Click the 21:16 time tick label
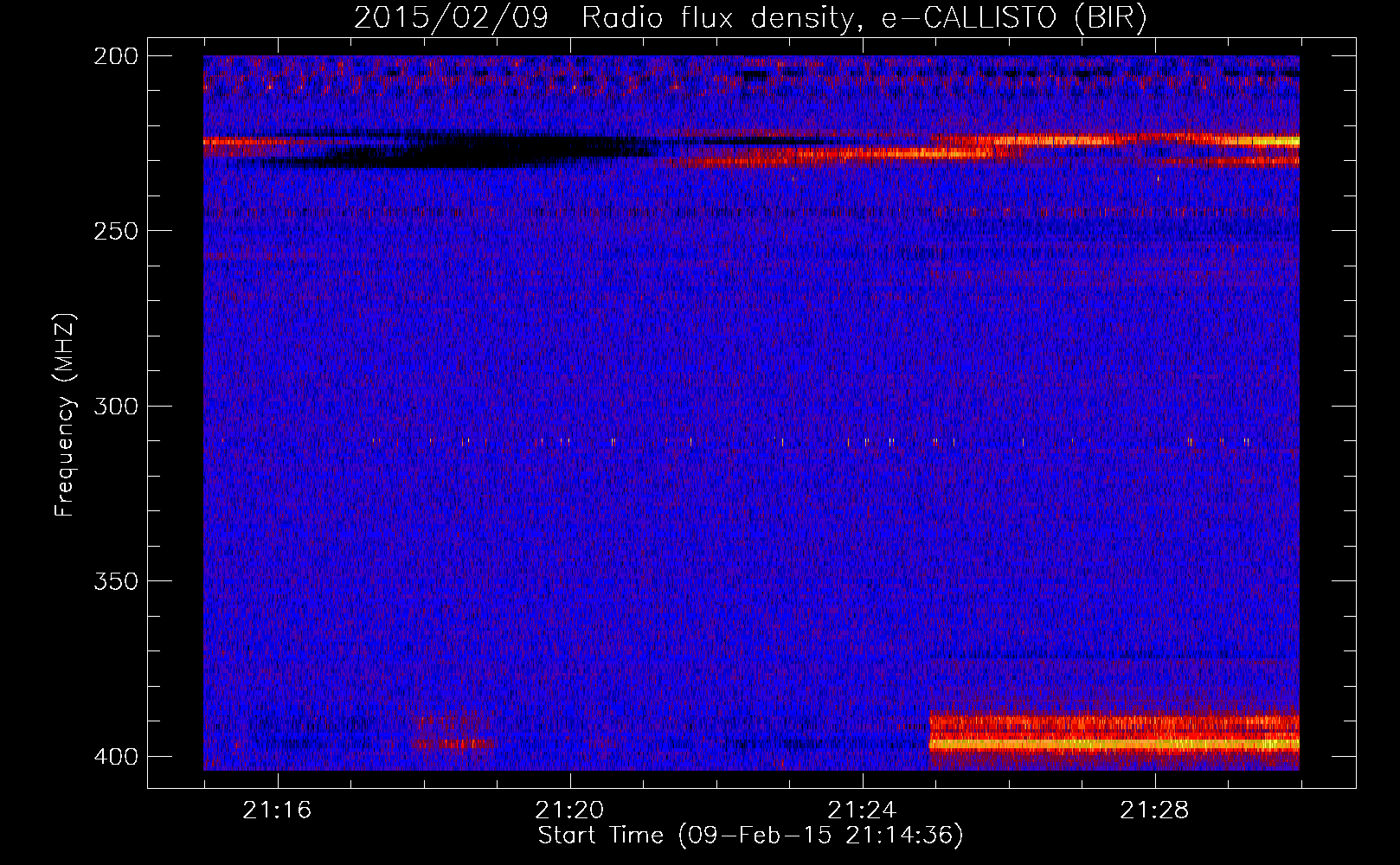1400x865 pixels. [x=277, y=811]
